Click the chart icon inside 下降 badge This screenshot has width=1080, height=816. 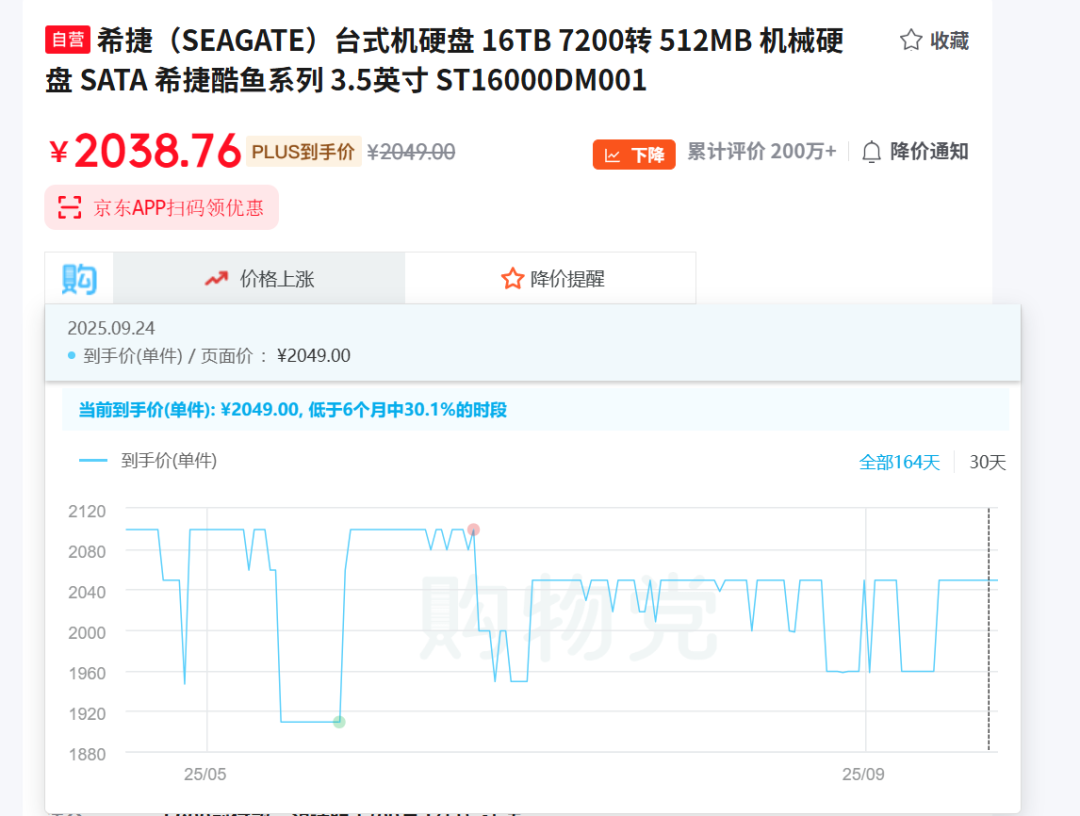pos(612,155)
